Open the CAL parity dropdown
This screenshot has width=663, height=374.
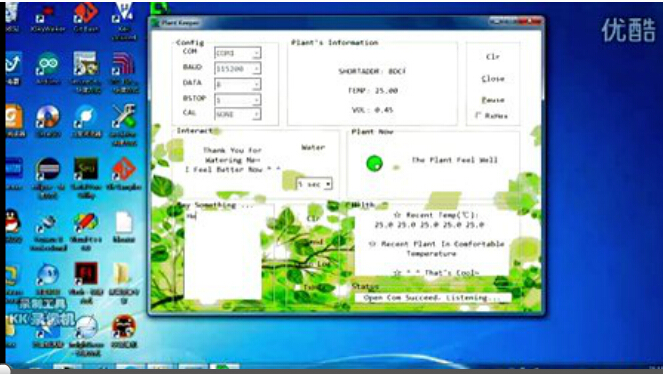pyautogui.click(x=238, y=115)
